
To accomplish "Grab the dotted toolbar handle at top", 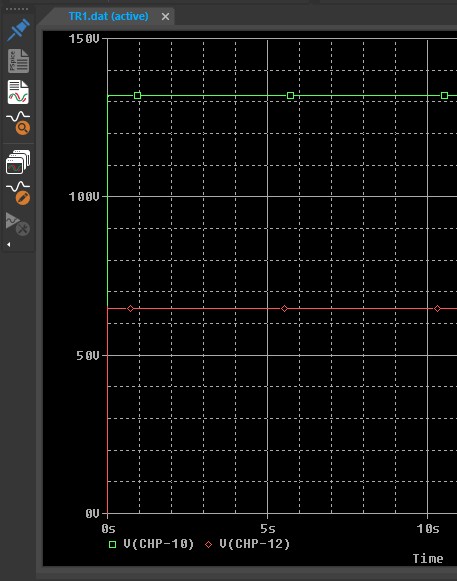I will pyautogui.click(x=17, y=9).
